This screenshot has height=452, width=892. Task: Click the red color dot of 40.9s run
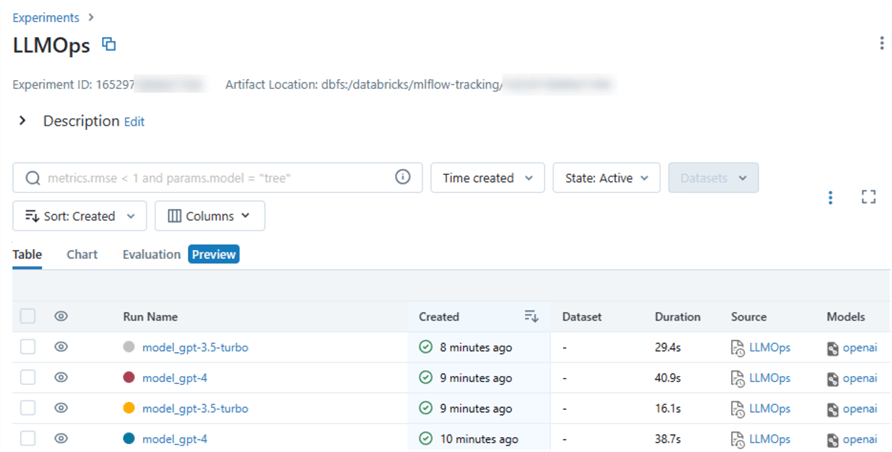(129, 377)
